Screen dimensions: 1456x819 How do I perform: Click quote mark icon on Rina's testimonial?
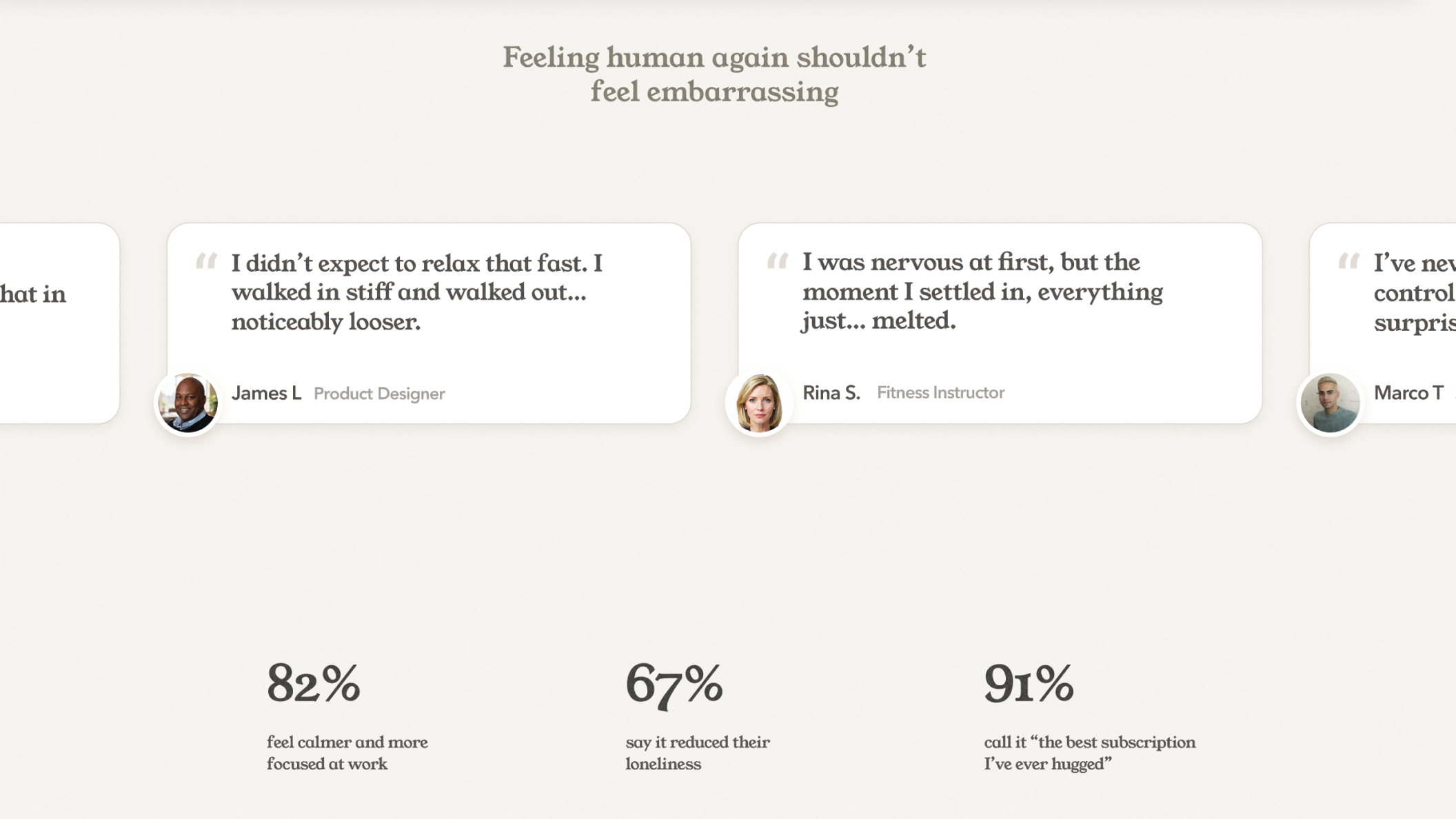777,261
